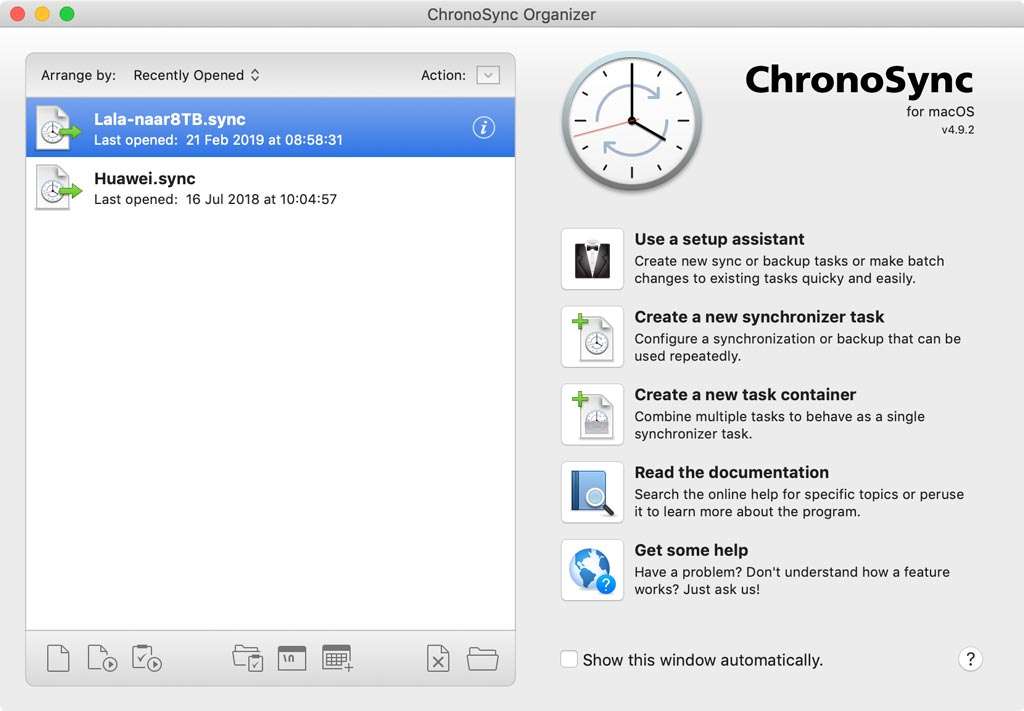Click the new task container icon
Image resolution: width=1024 pixels, height=711 pixels.
pos(592,415)
